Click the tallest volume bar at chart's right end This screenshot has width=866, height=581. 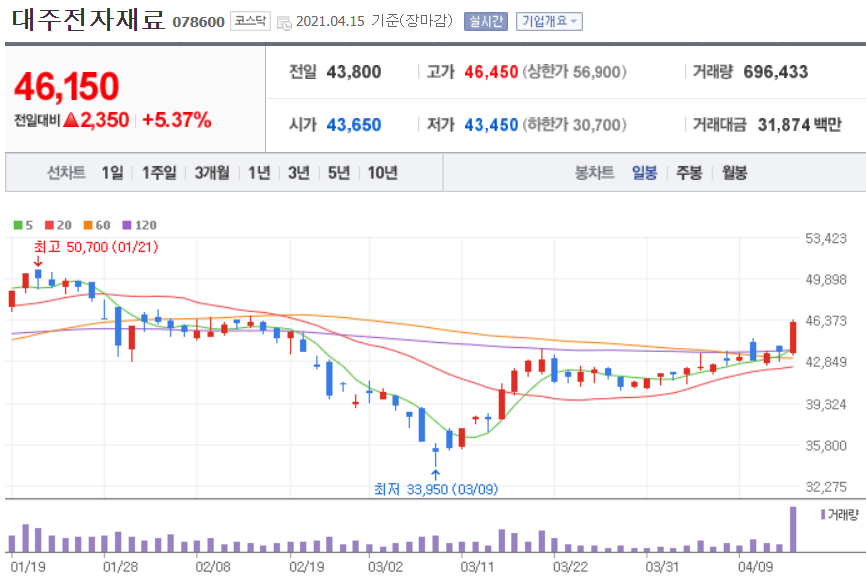coord(793,529)
